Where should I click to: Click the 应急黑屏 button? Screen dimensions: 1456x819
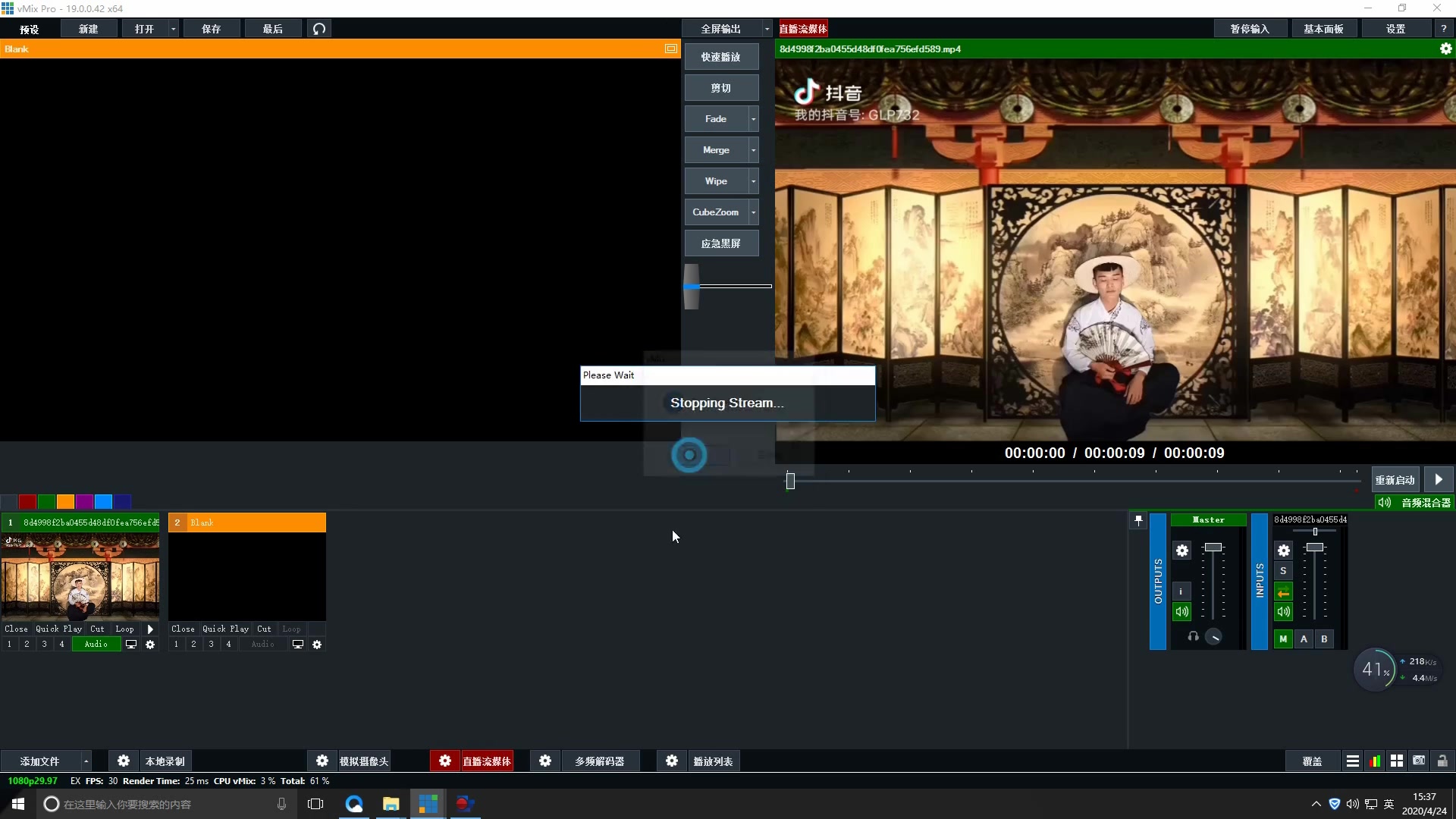coord(720,243)
